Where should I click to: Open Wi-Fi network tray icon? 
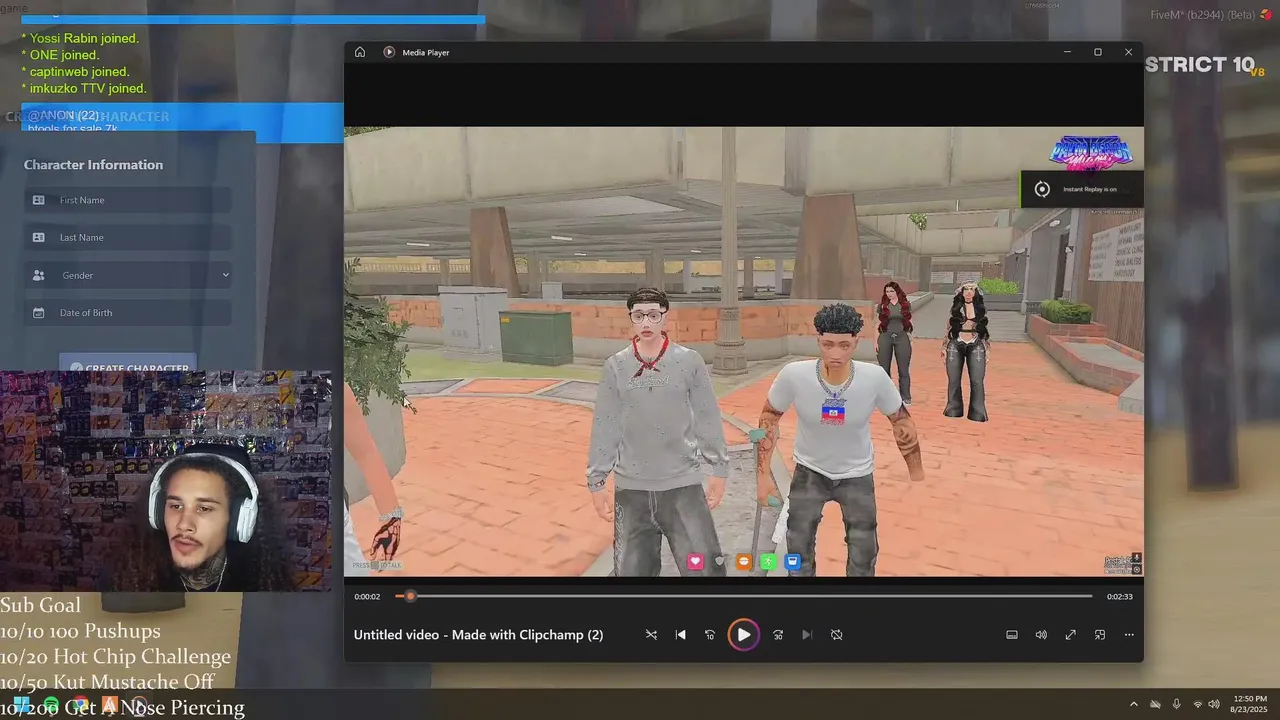[x=1198, y=704]
